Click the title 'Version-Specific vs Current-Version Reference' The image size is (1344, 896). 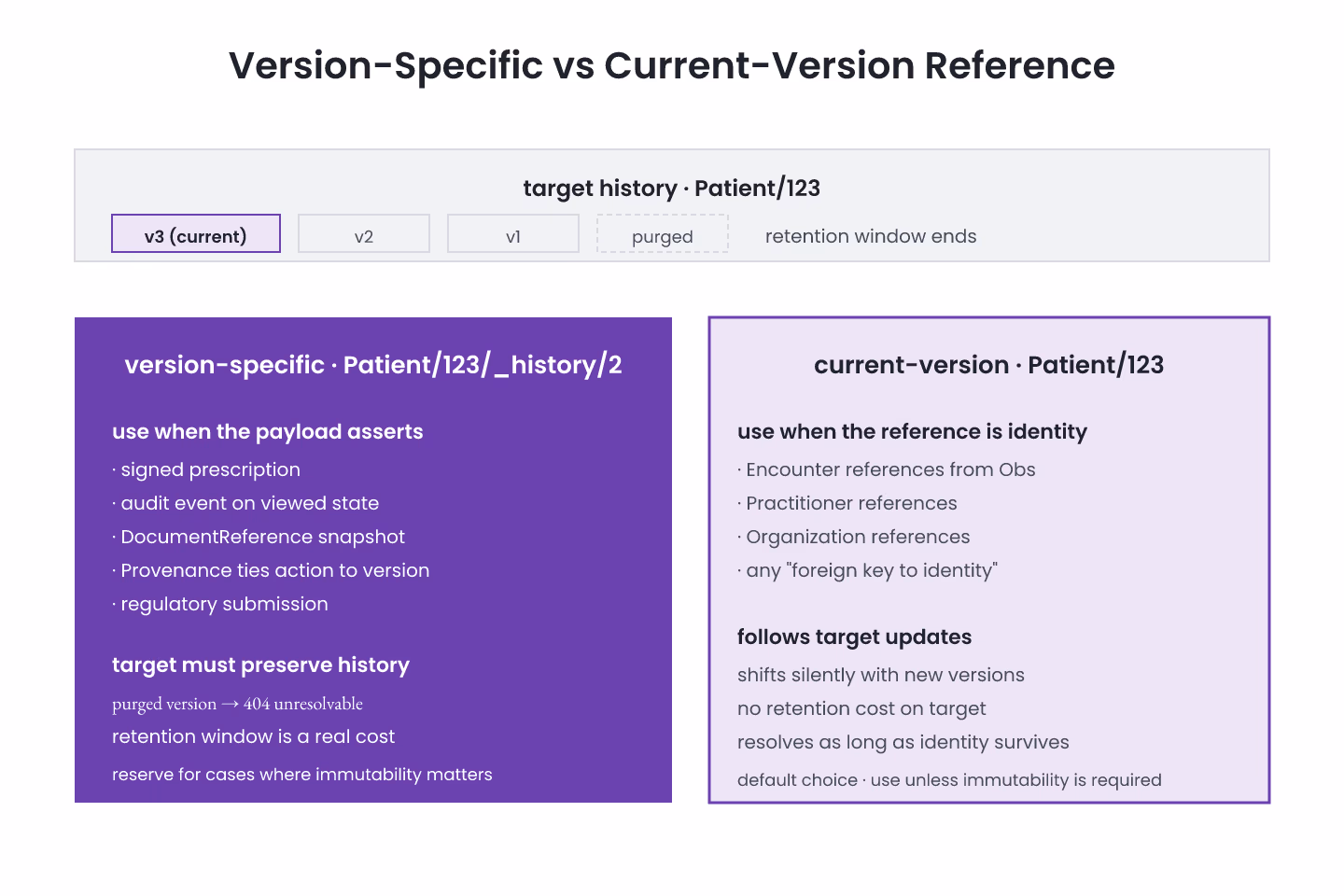(x=672, y=65)
